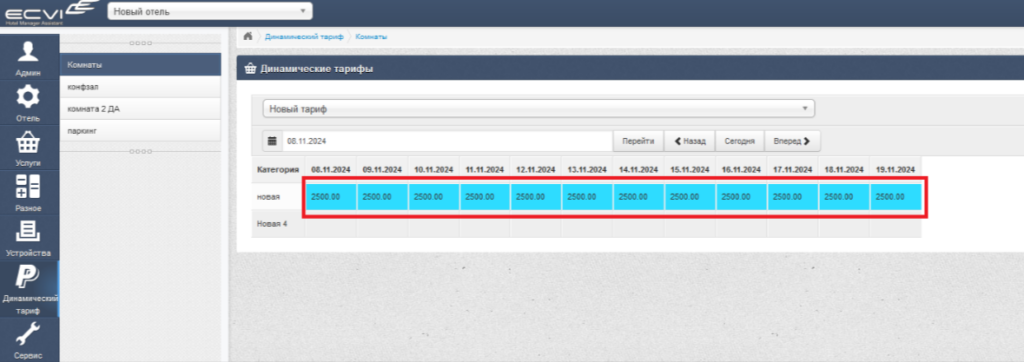Screen dimensions: 1024x362
Task: Click the home icon in breadcrumb
Action: click(x=248, y=36)
